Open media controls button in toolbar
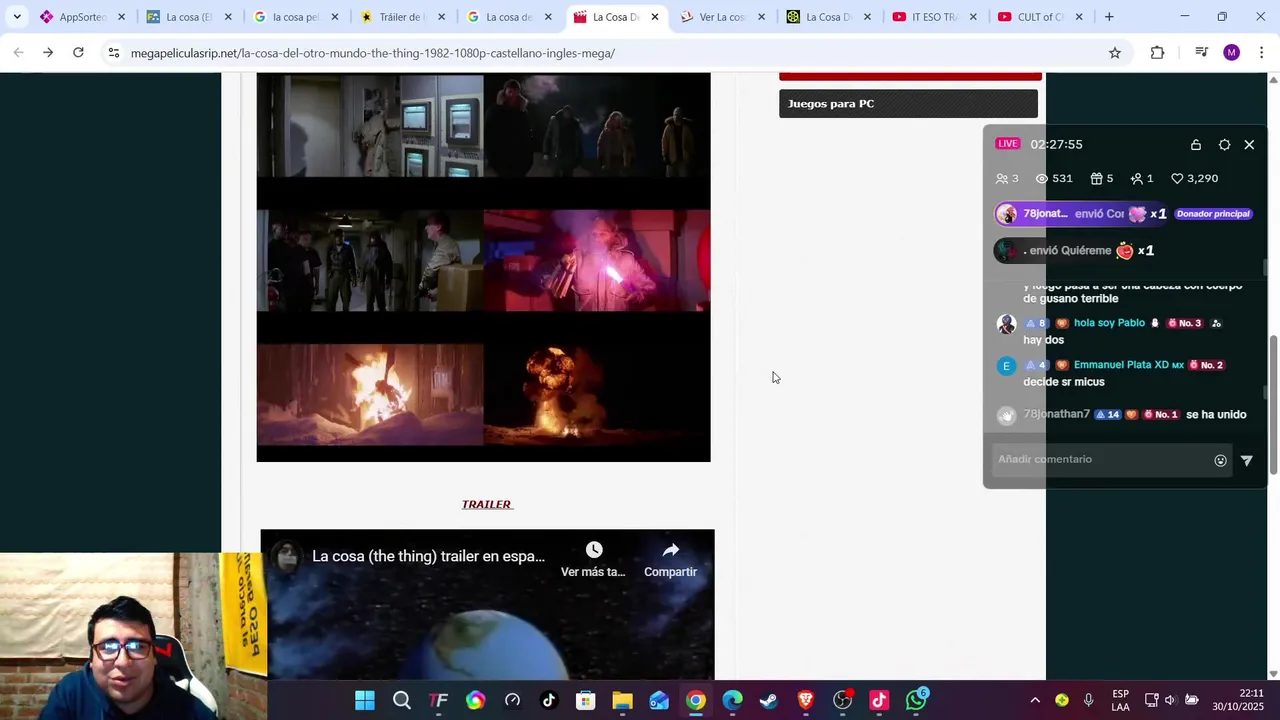 pos(1201,53)
